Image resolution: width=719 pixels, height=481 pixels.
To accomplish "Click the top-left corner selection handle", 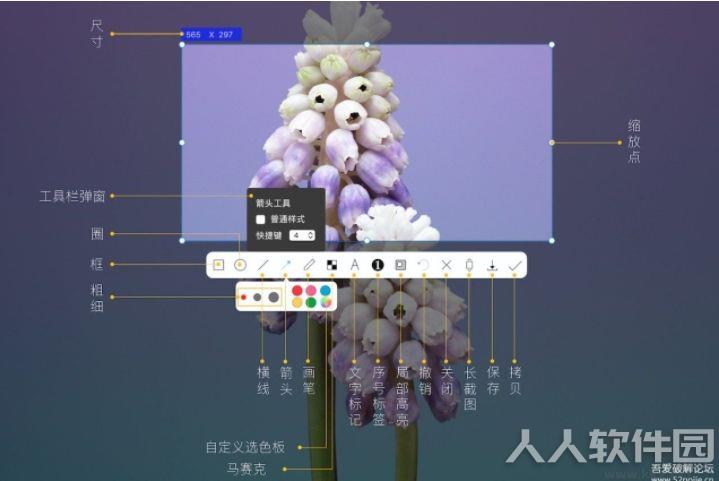I will click(182, 44).
